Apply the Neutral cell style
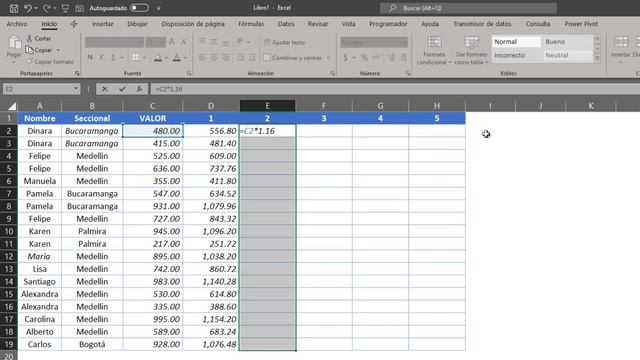This screenshot has width=640, height=360. [567, 55]
